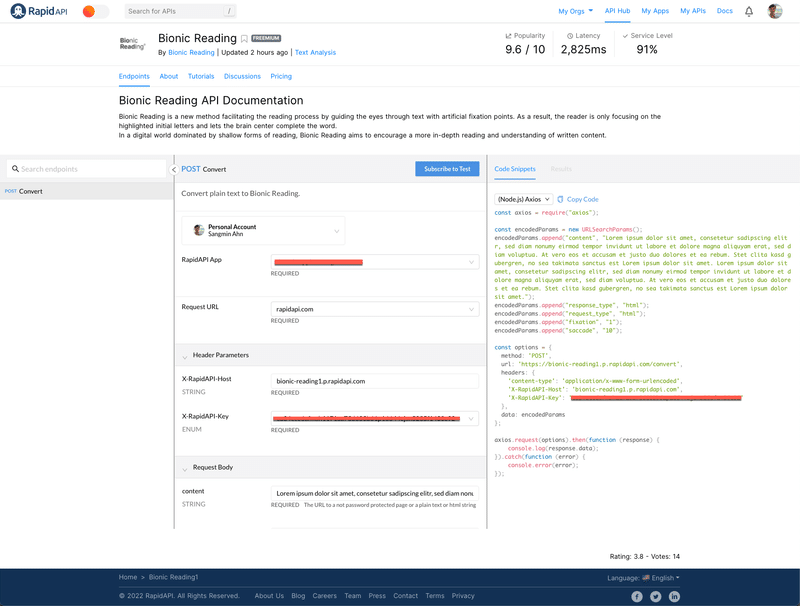The image size is (800, 606).
Task: Open the Team footer link
Action: (353, 596)
